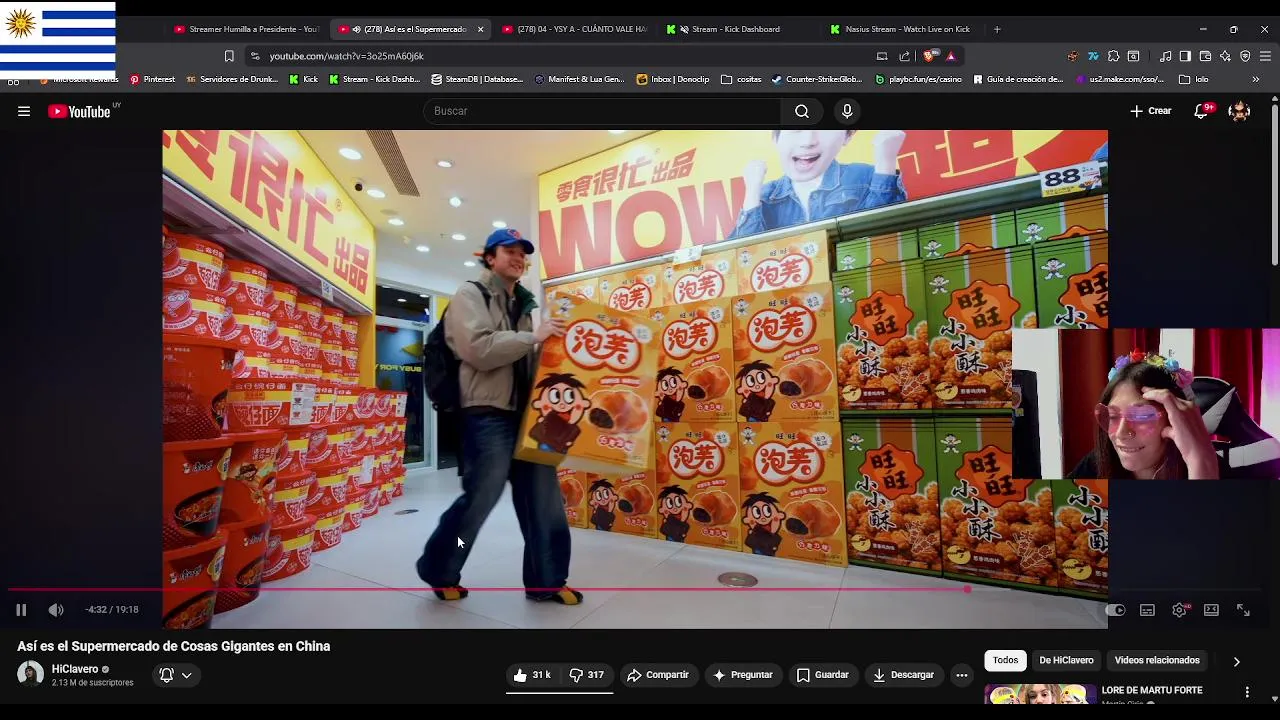Image resolution: width=1280 pixels, height=720 pixels.
Task: Open Brave Rewards triangle icon
Action: 951,56
